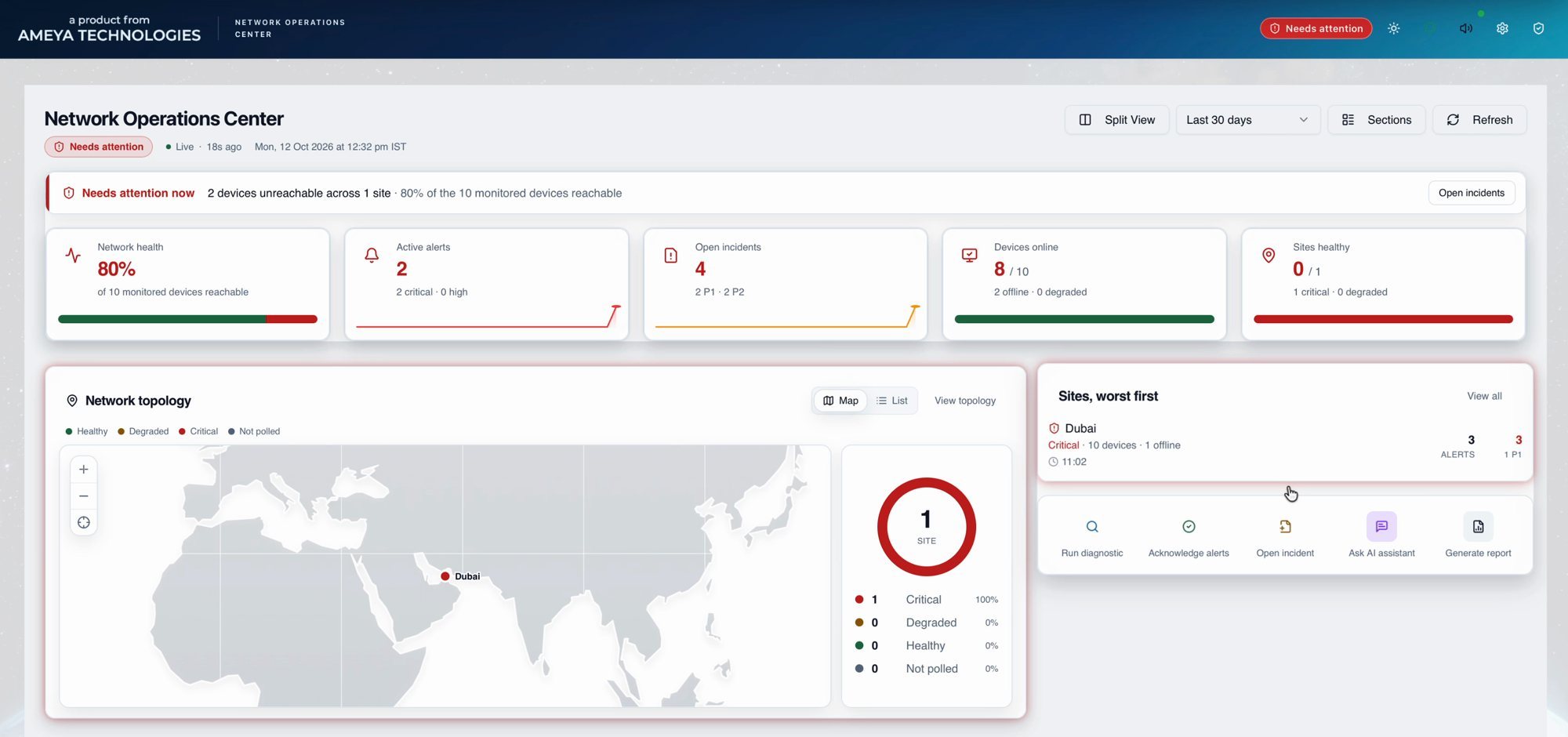Click the Devices online monitor icon
The width and height of the screenshot is (1568, 737).
(969, 256)
